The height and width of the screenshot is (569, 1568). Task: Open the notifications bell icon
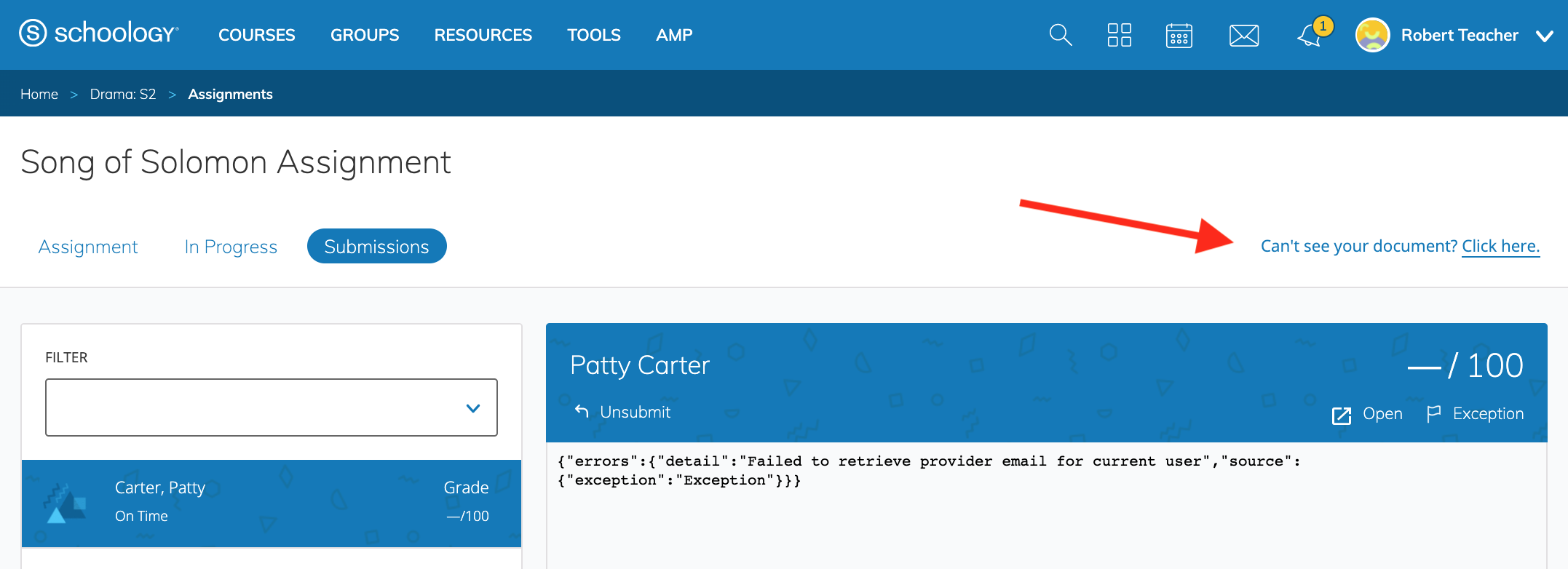tap(1310, 36)
